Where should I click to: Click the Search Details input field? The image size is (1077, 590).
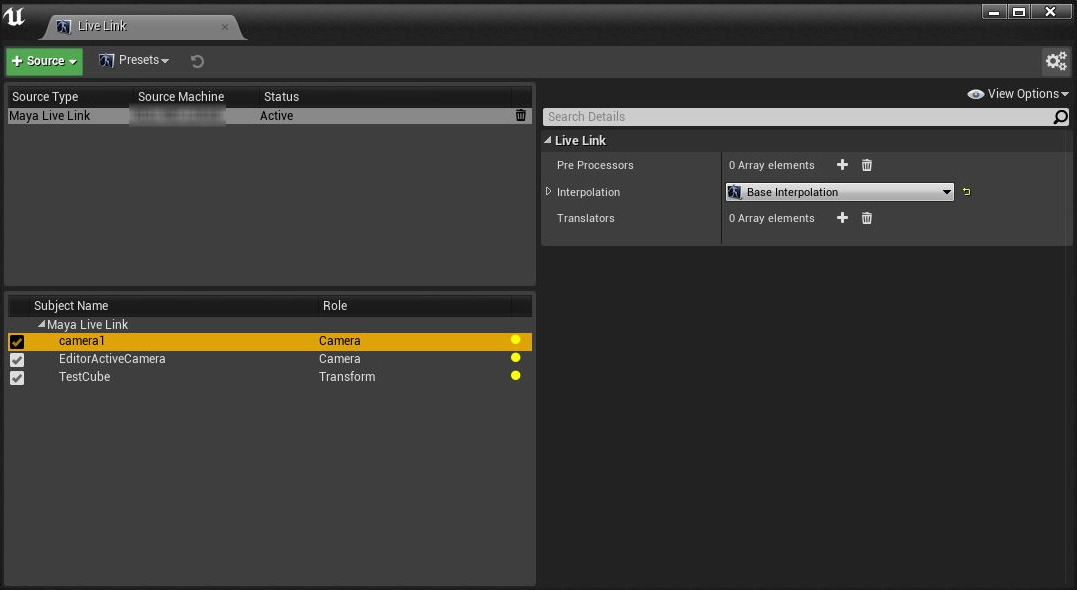pyautogui.click(x=798, y=117)
